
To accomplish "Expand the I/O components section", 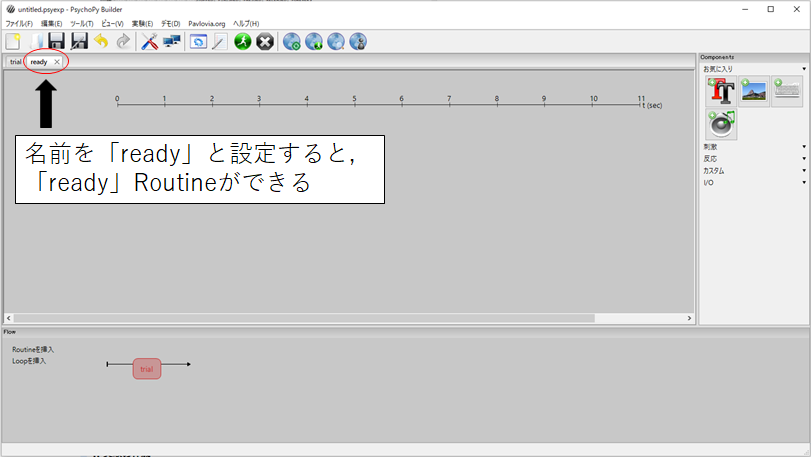I will [x=754, y=183].
